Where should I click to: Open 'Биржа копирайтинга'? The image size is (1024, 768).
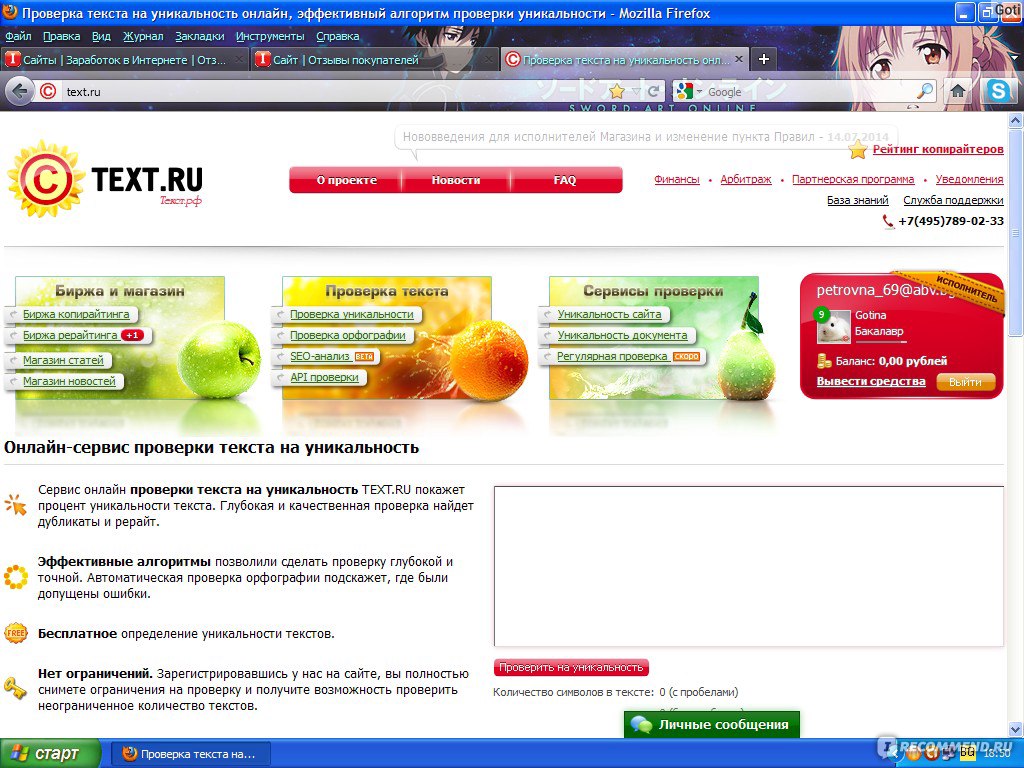pos(76,315)
